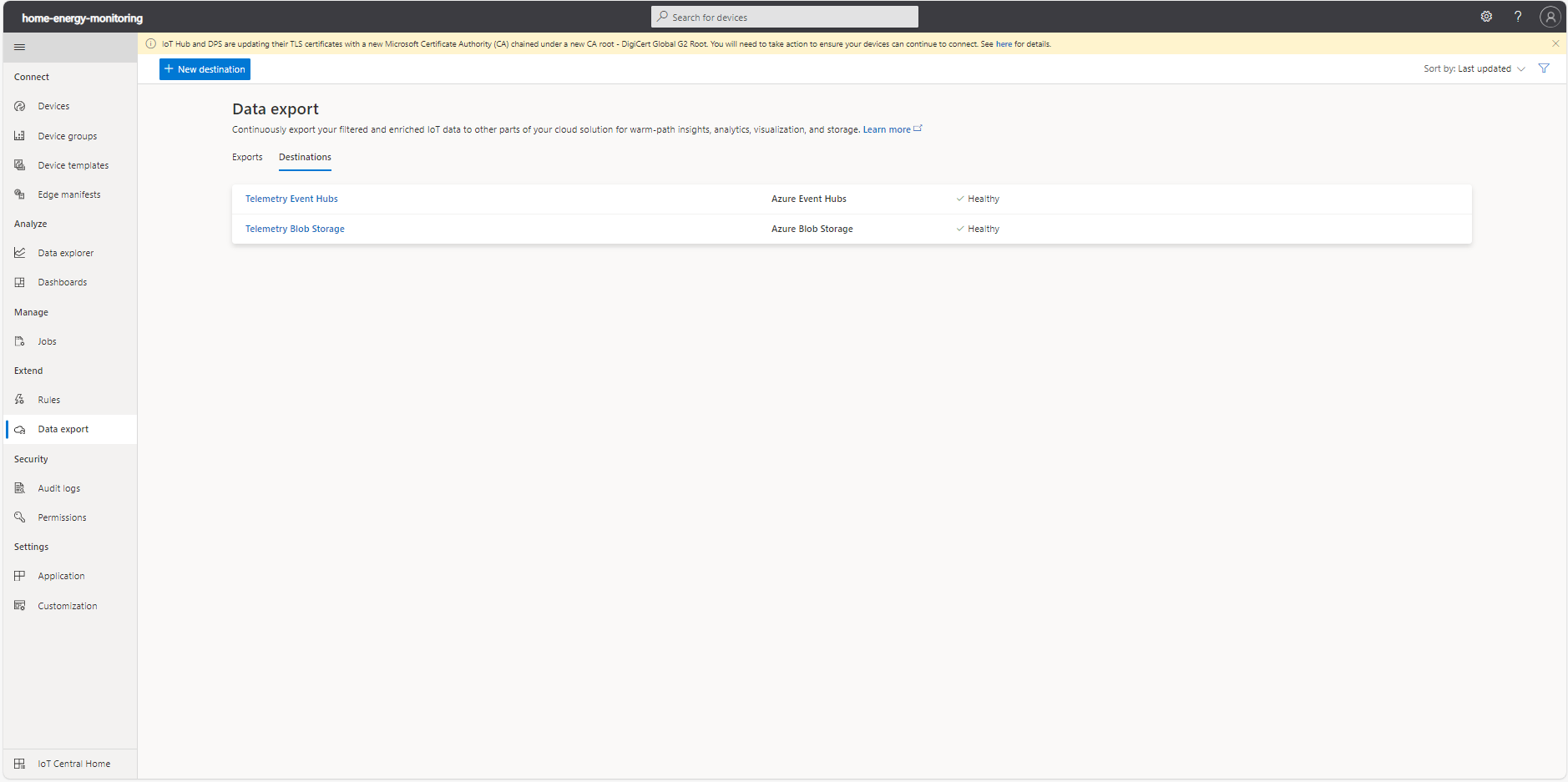Open application Settings gear

(1486, 16)
